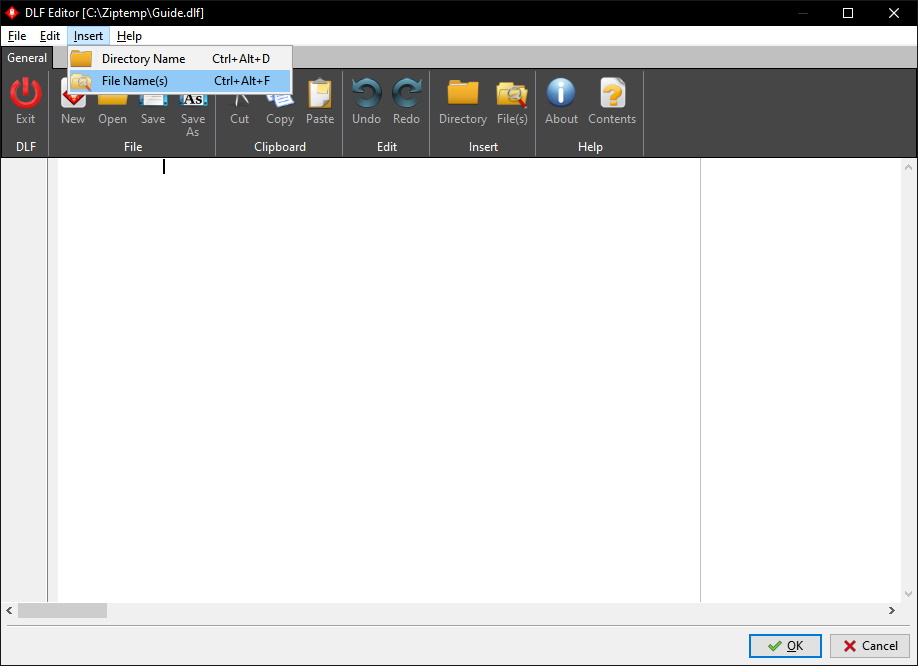
Task: Click the vertical scroll up arrow
Action: click(908, 167)
